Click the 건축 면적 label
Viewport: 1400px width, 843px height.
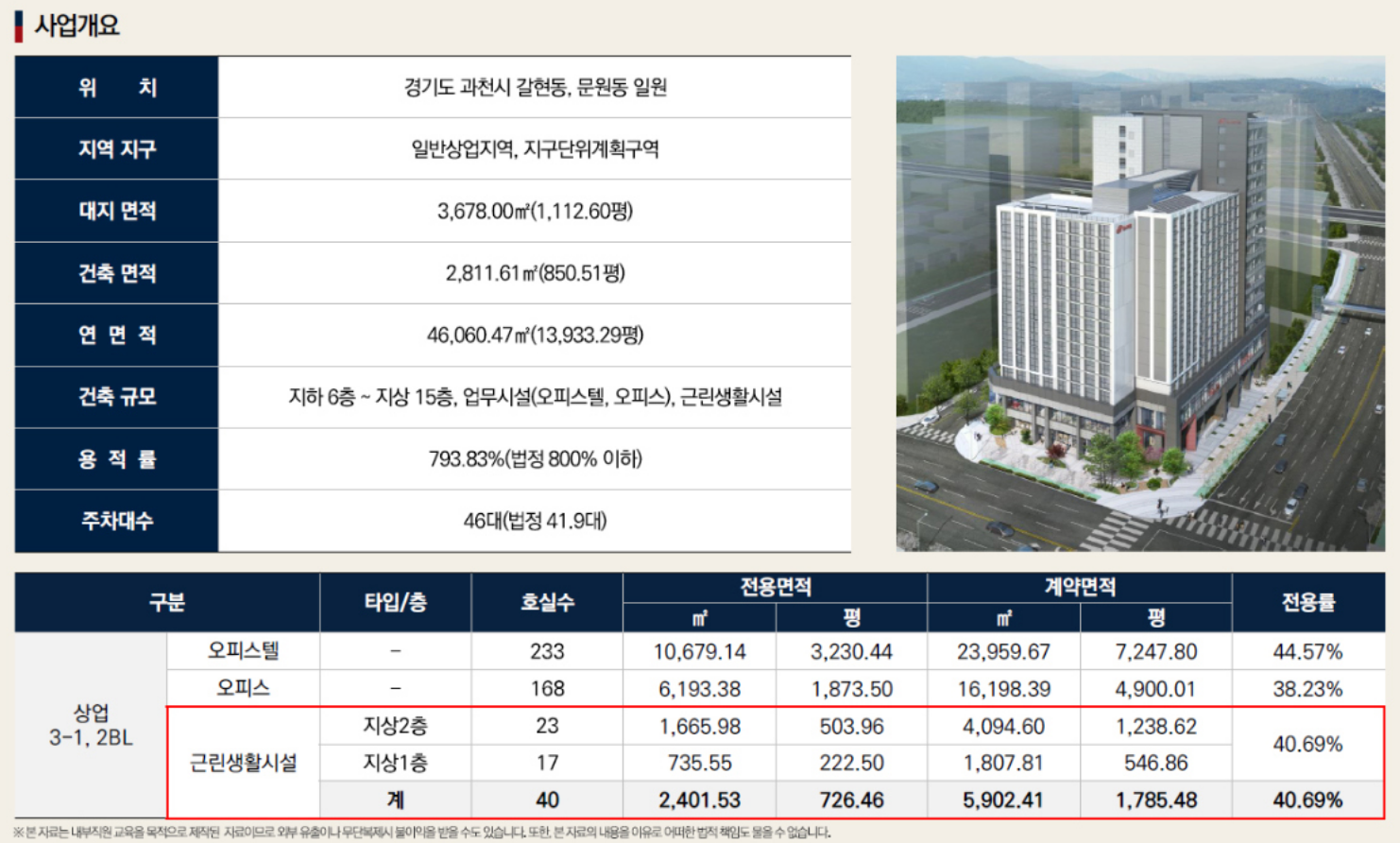[115, 273]
